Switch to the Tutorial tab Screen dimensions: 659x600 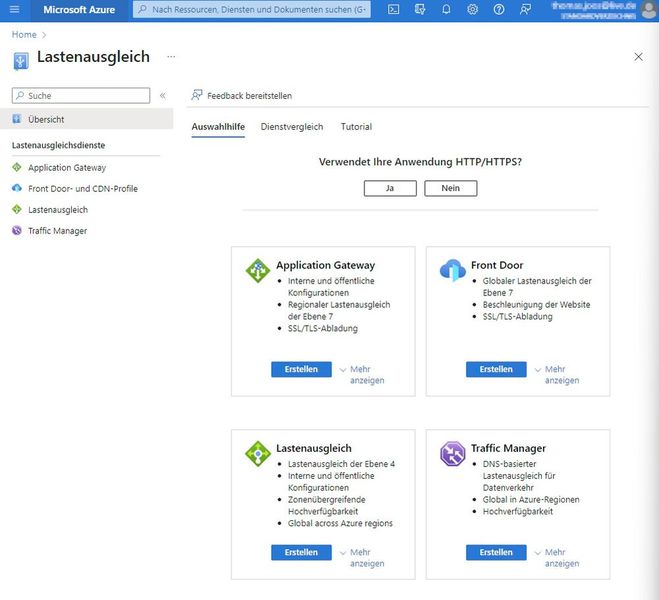coord(356,126)
